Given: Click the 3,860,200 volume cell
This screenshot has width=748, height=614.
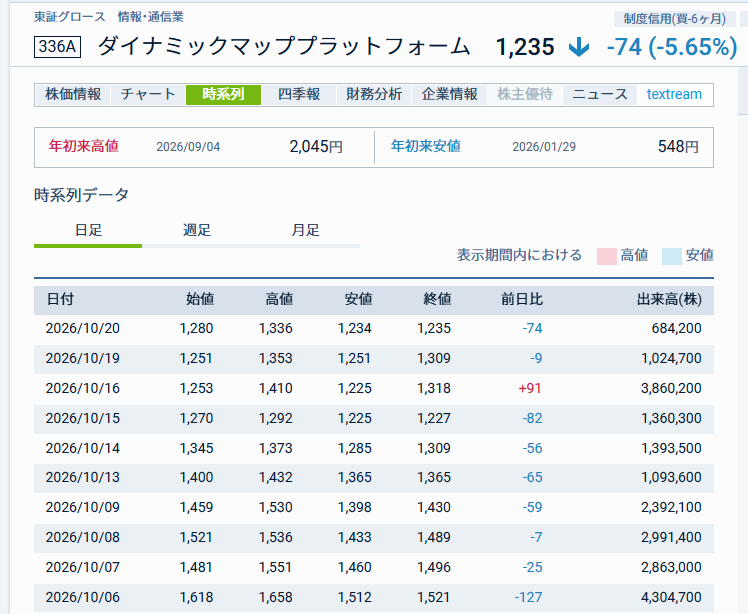Looking at the screenshot, I should click(671, 388).
